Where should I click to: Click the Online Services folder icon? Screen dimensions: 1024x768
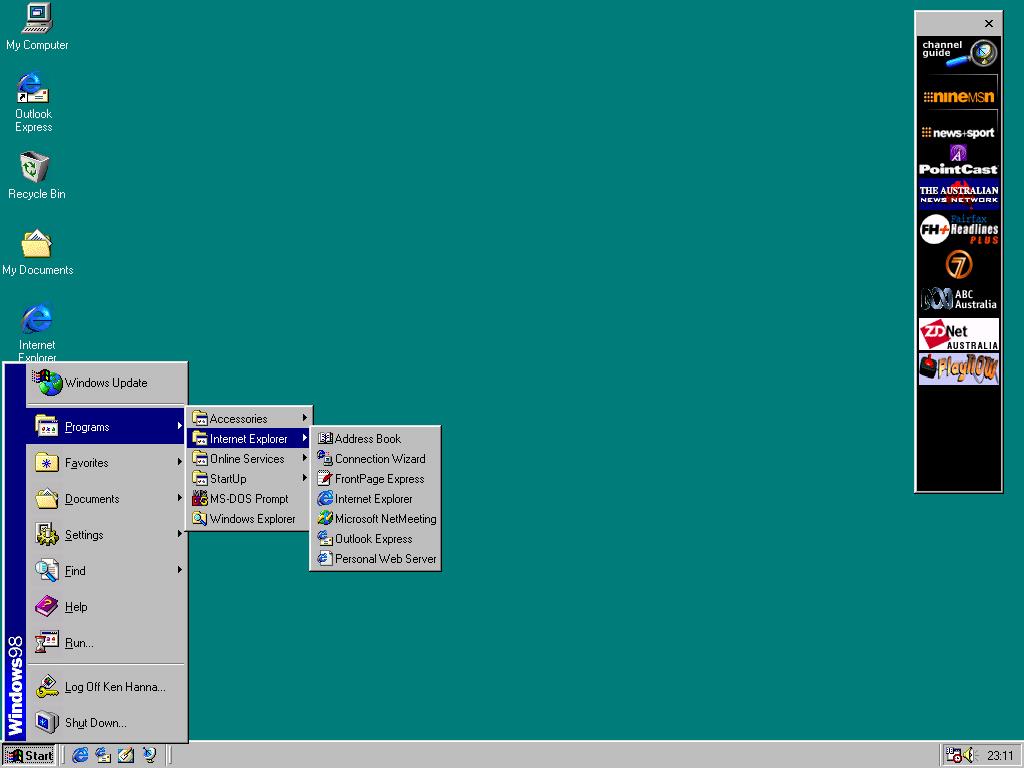[200, 458]
